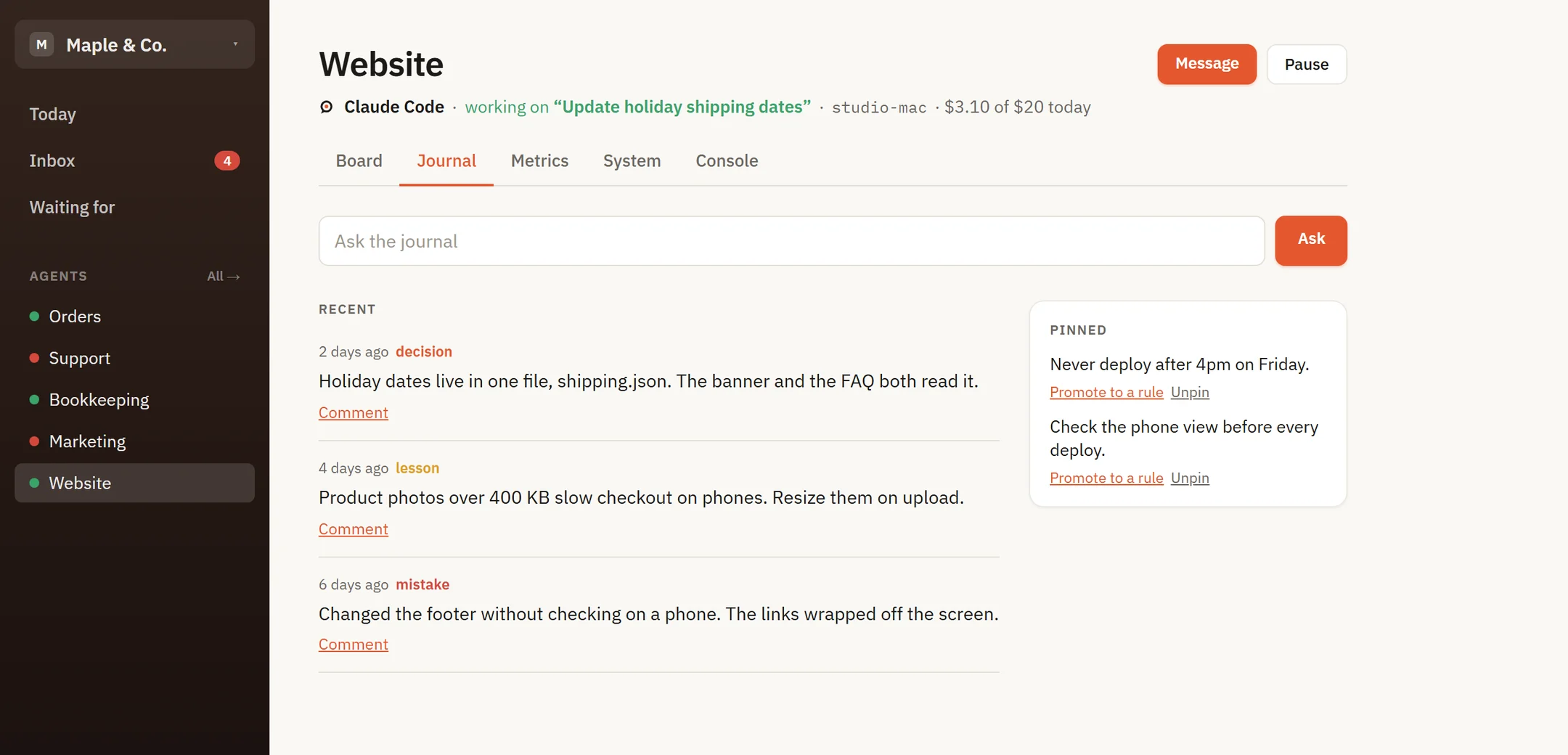Click the Claude Code logo icon
This screenshot has width=1568, height=755.
(x=327, y=107)
